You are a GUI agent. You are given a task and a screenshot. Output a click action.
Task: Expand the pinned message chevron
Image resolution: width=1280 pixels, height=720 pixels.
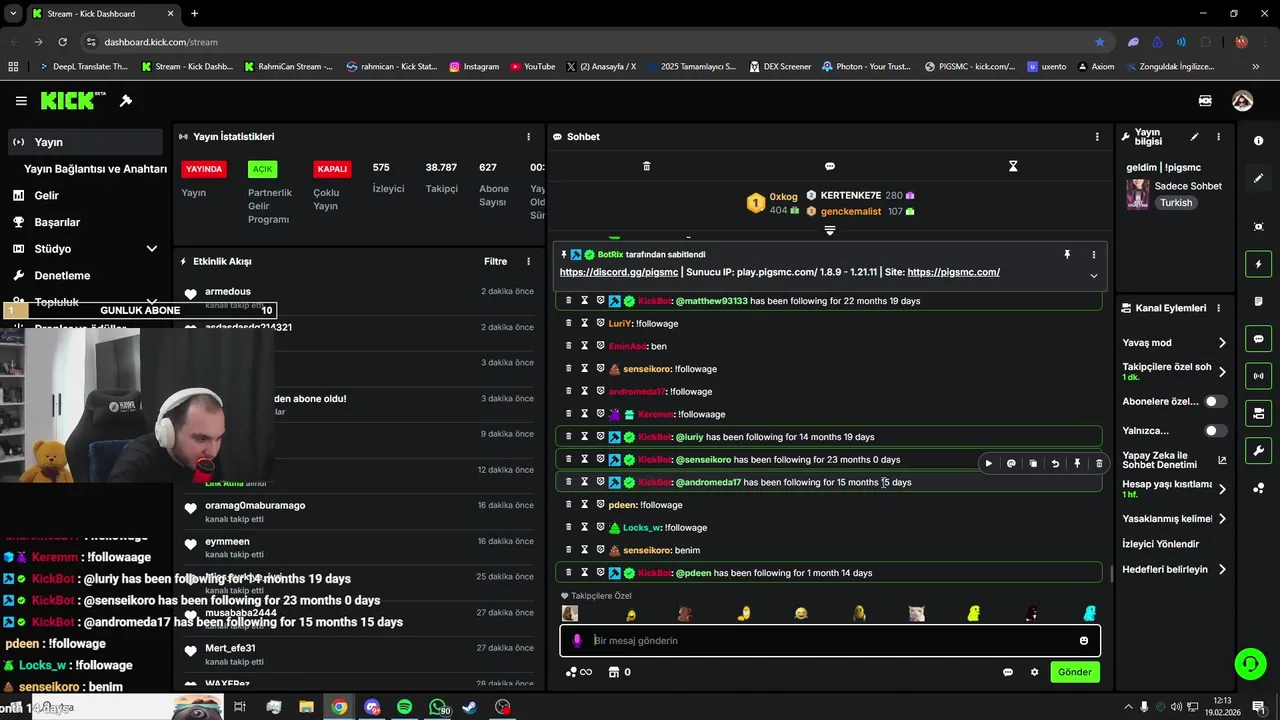click(1093, 275)
